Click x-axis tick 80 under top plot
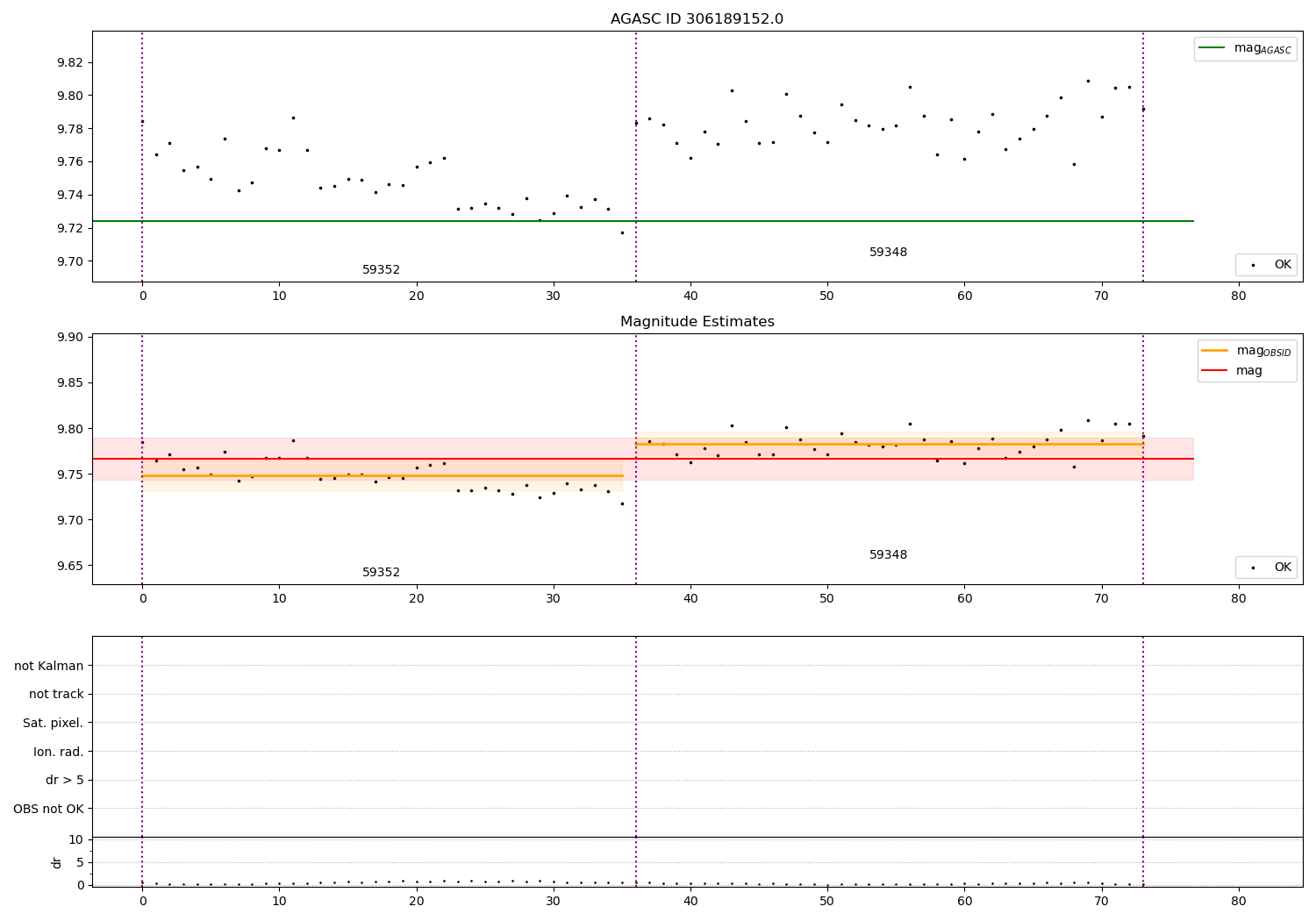Viewport: 1316px width, 921px height. pos(1239,296)
